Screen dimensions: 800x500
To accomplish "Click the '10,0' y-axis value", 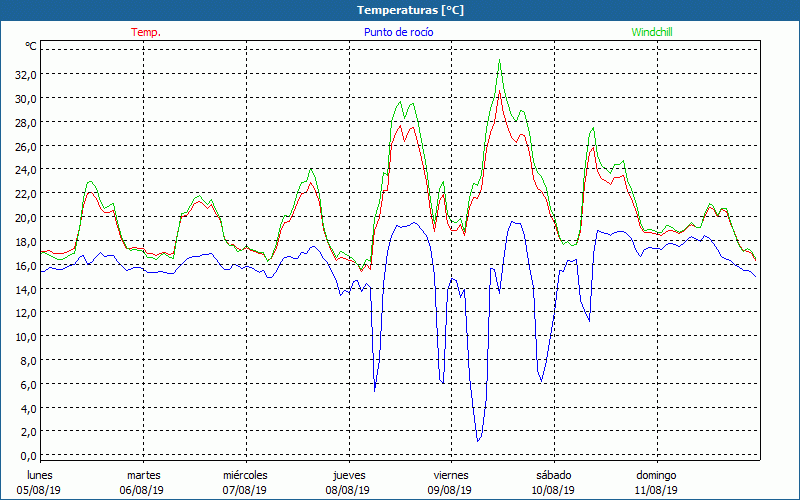I will (x=26, y=337).
